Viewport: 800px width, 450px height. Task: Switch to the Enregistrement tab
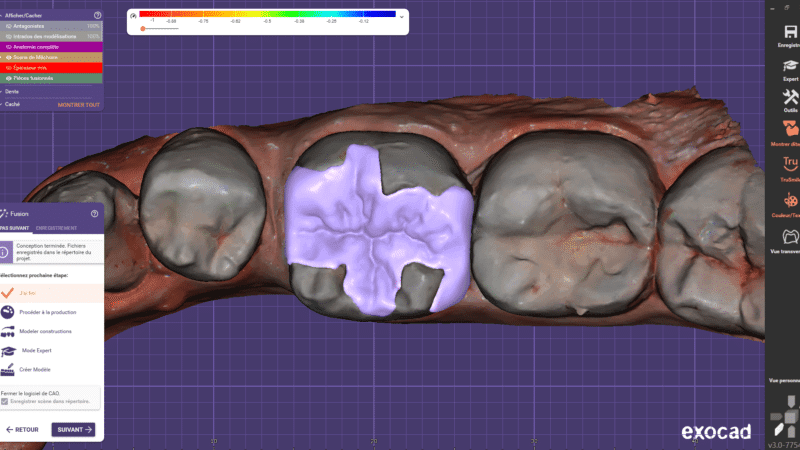pyautogui.click(x=56, y=228)
